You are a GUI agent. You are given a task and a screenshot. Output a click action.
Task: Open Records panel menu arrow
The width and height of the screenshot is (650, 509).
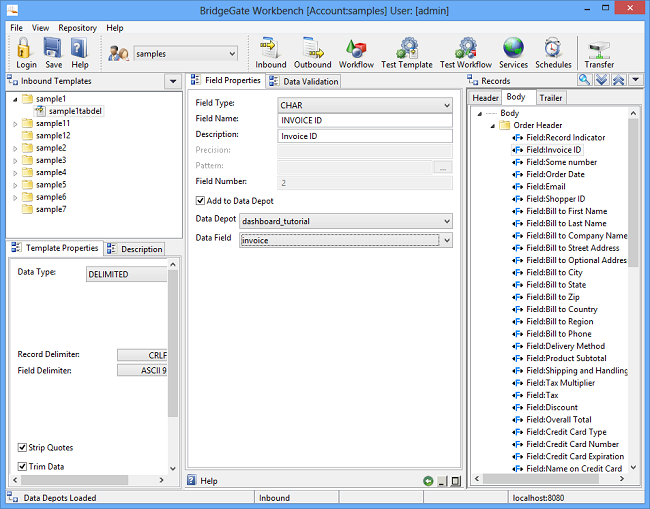pyautogui.click(x=635, y=80)
